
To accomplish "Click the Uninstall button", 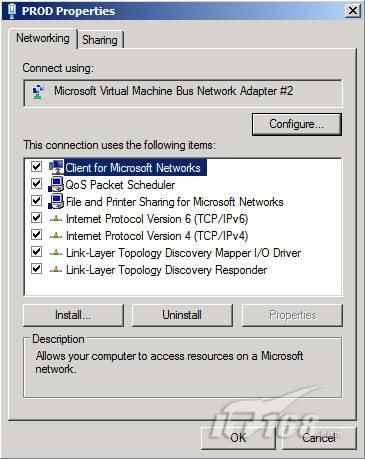I will (x=182, y=315).
